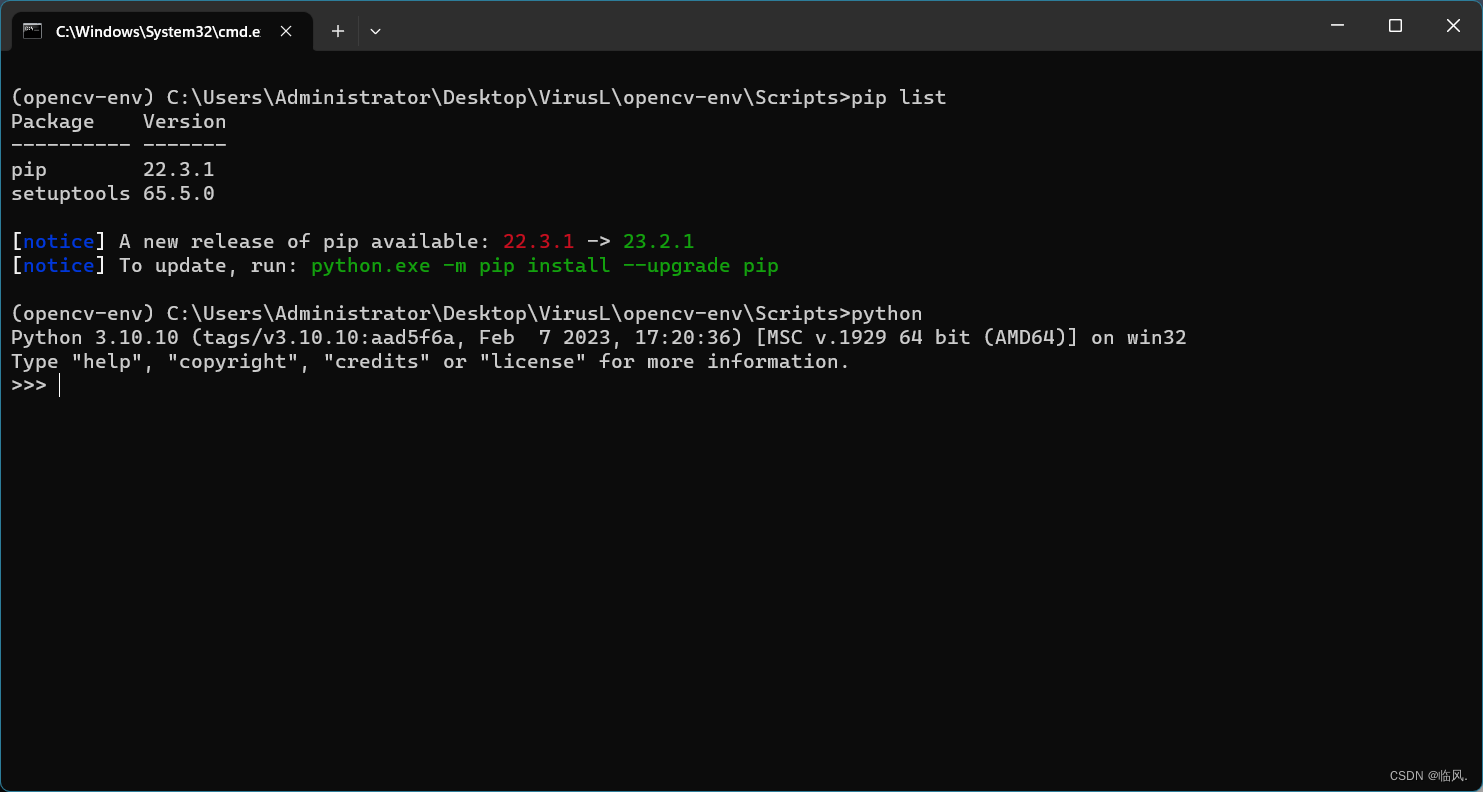This screenshot has width=1483, height=792.
Task: Click the green 'python.exe -m pip install --upgrade pip' command
Action: tap(545, 266)
